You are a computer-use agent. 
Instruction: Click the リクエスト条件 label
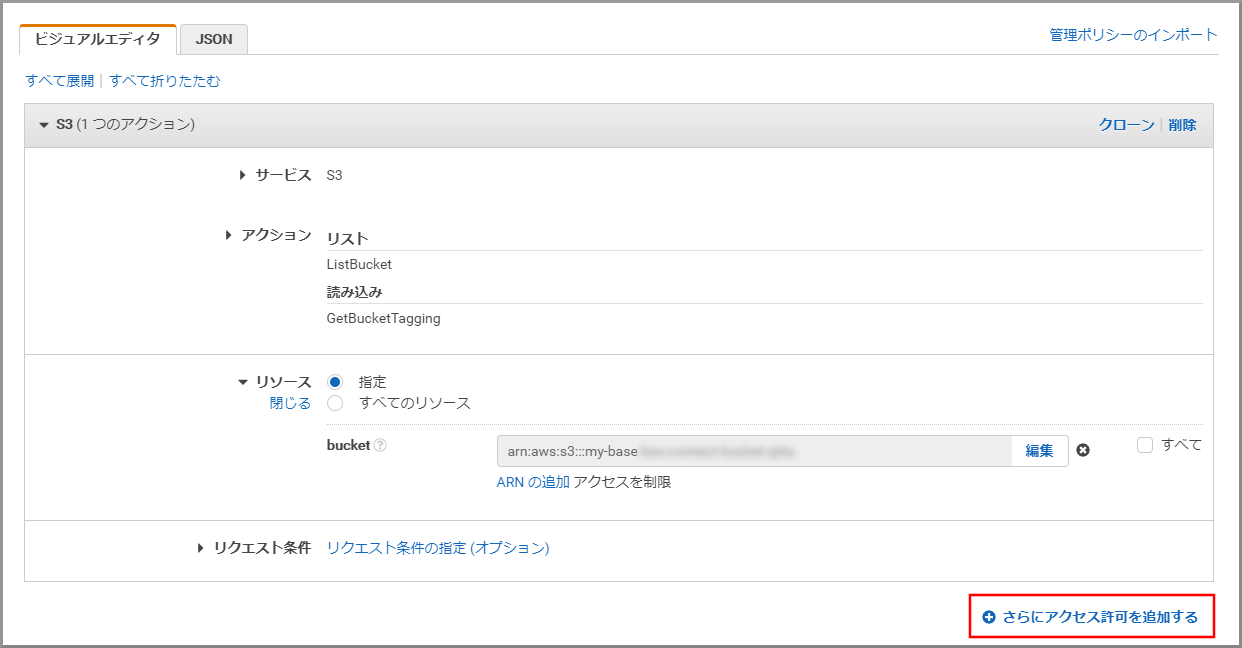pyautogui.click(x=262, y=548)
